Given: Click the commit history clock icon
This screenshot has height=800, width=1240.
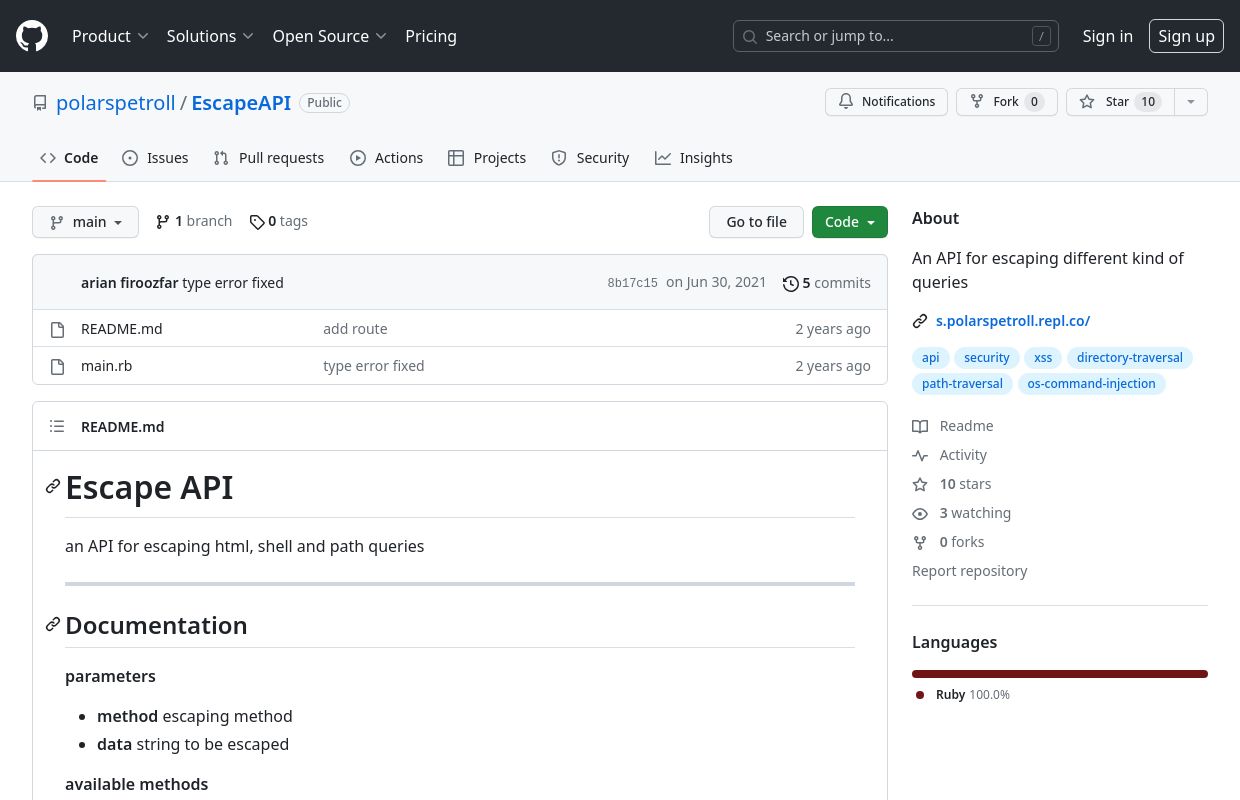Looking at the screenshot, I should point(790,283).
